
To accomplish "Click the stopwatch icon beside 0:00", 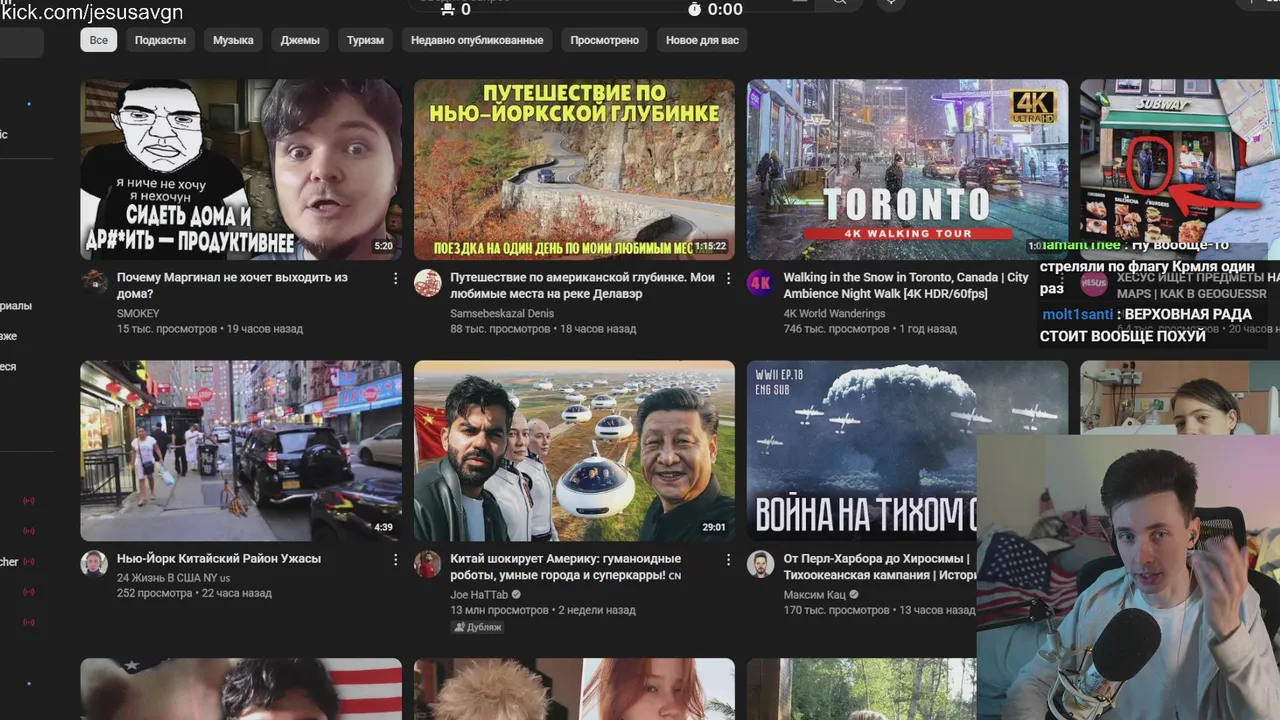I will tap(695, 9).
